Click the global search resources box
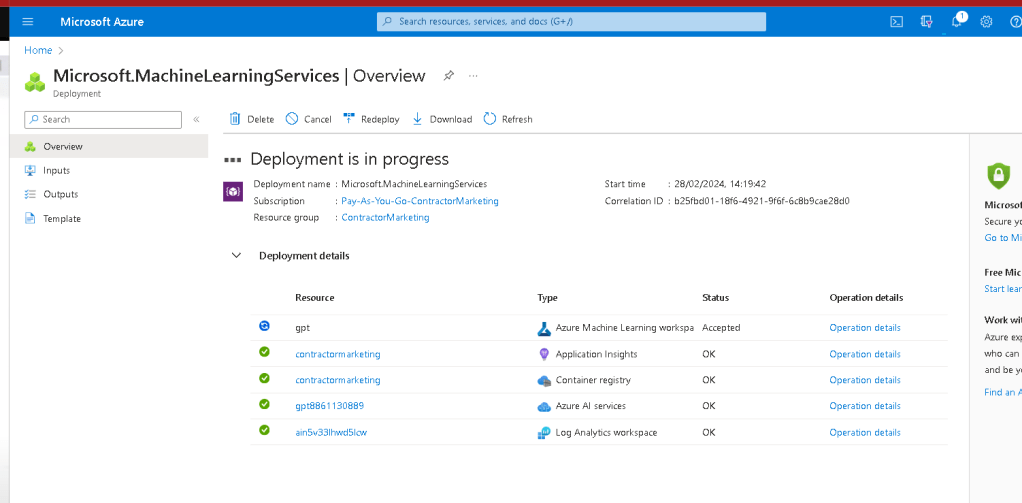Image resolution: width=1022 pixels, height=503 pixels. click(x=572, y=22)
